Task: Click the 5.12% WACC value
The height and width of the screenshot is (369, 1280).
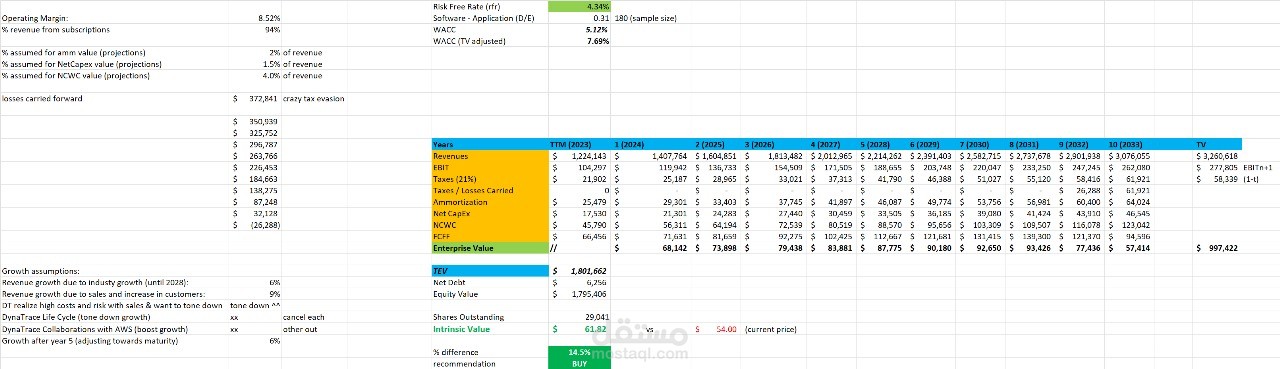Action: click(x=597, y=30)
